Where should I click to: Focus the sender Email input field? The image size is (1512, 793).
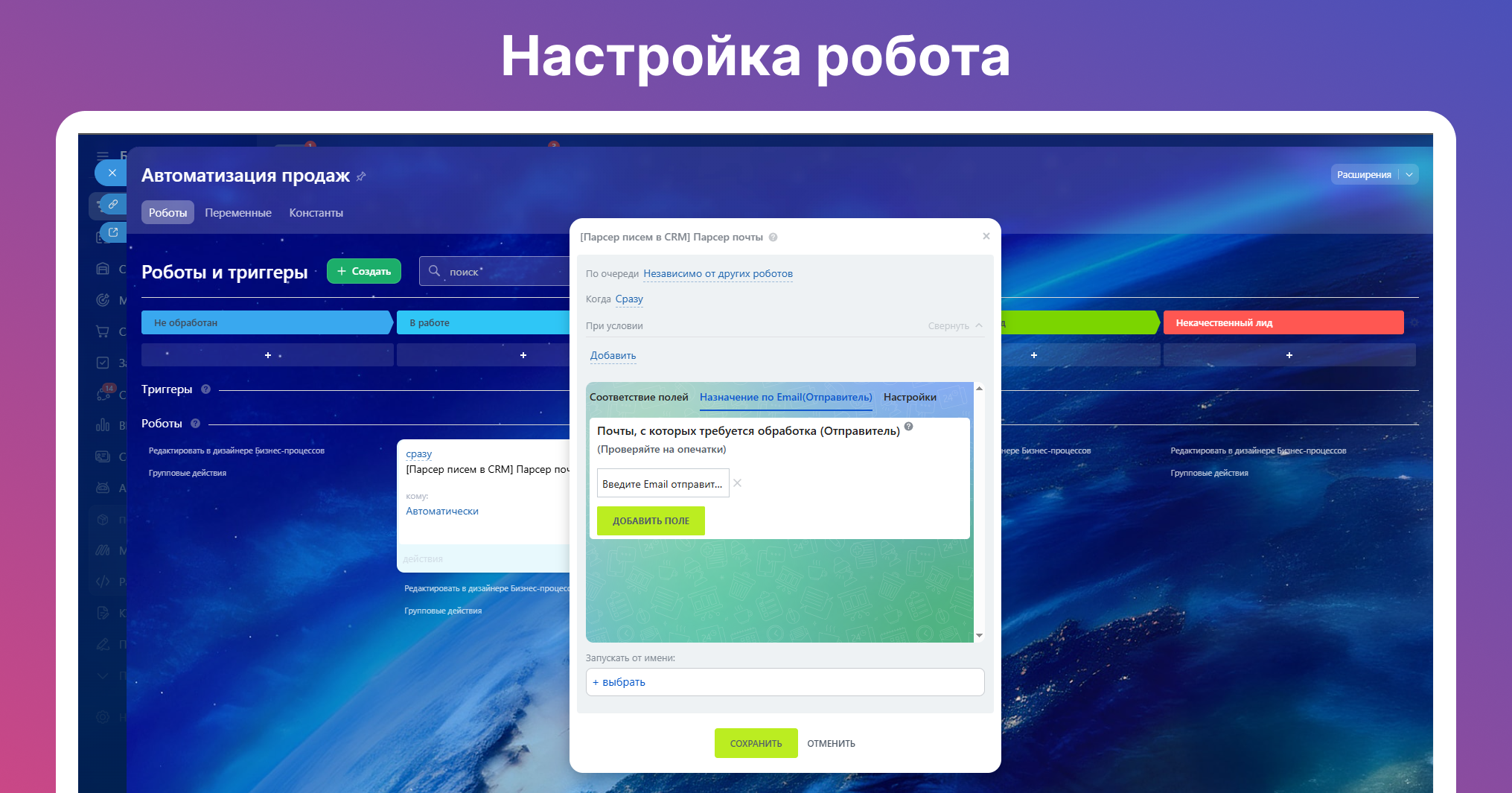pyautogui.click(x=663, y=483)
